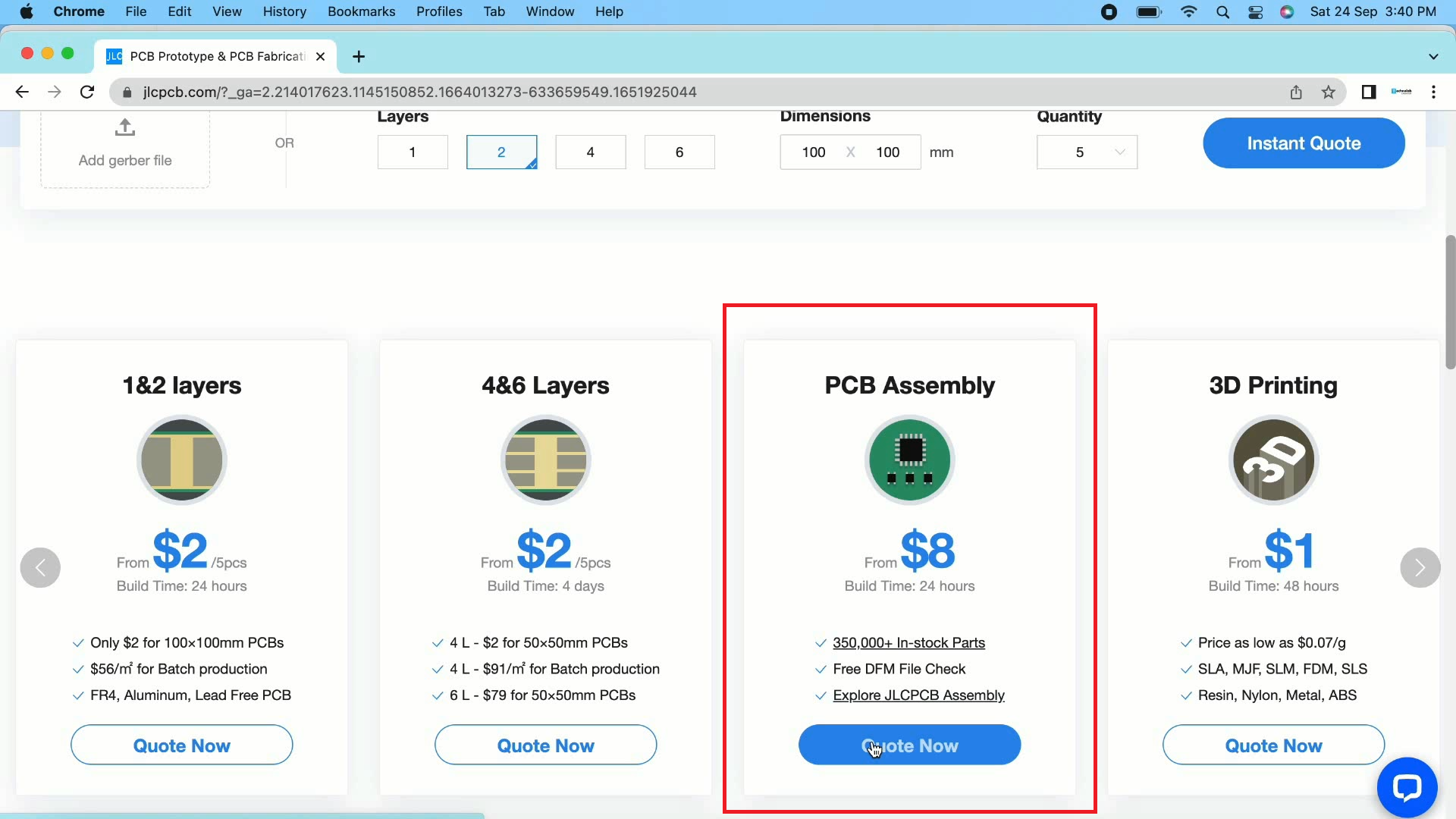Expand the tab search chevron

coord(1433,56)
